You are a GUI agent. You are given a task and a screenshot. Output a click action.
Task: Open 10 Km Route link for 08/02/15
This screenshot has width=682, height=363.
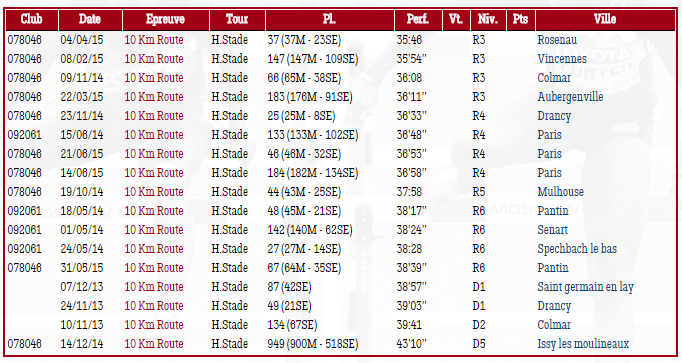pyautogui.click(x=154, y=59)
